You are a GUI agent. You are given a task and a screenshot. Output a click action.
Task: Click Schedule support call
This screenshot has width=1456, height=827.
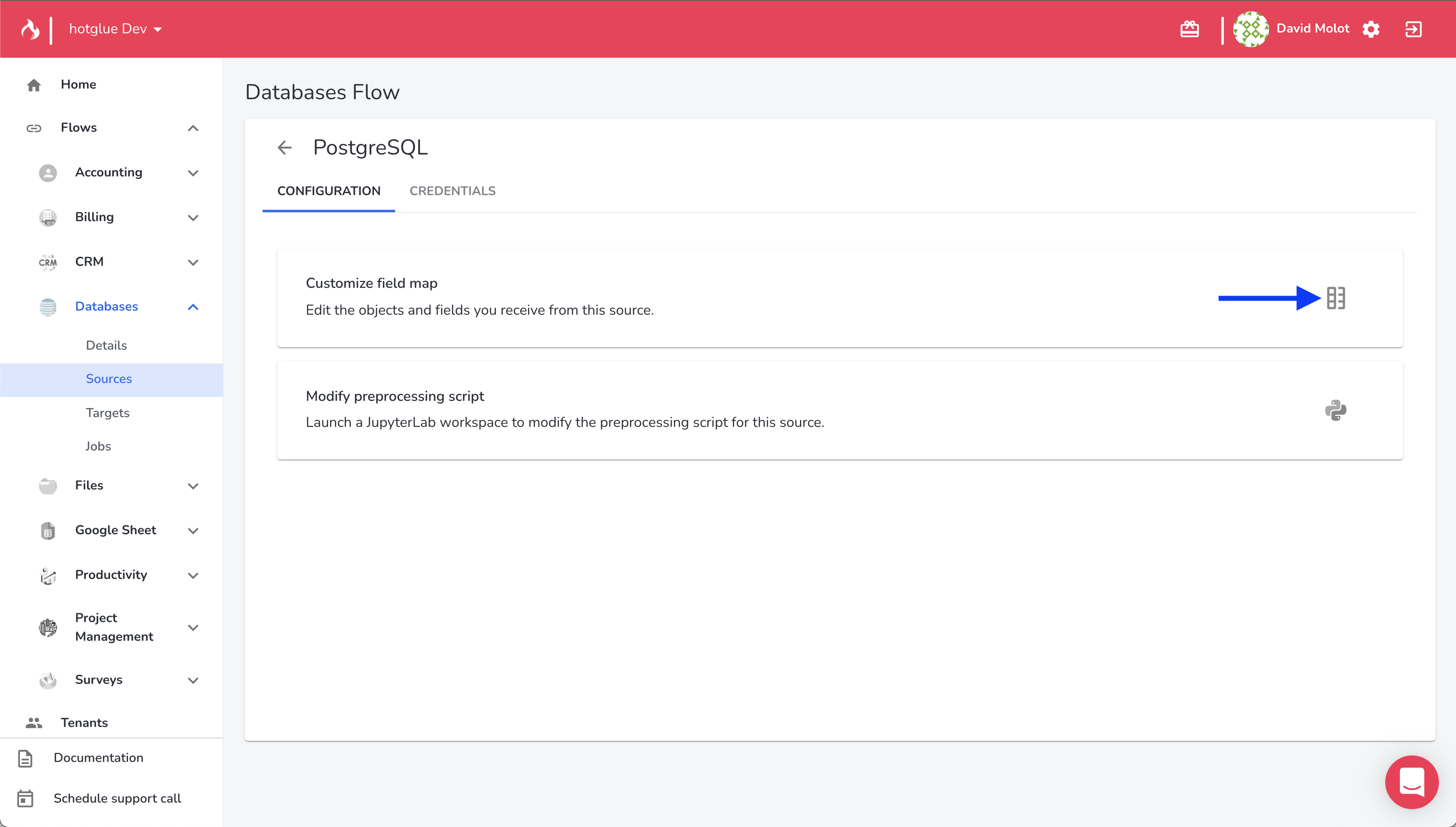point(117,798)
